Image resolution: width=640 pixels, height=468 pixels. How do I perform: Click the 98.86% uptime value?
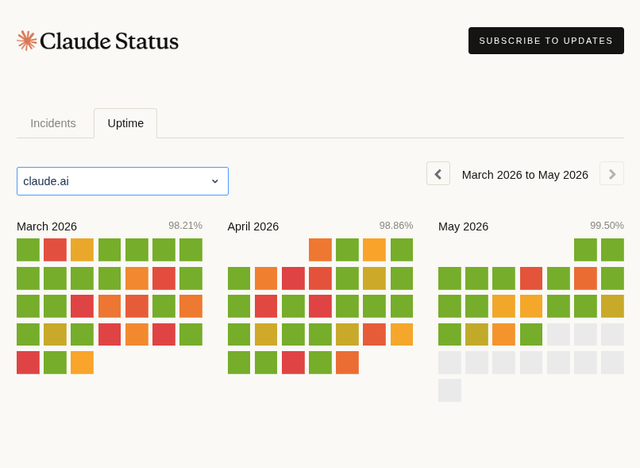pyautogui.click(x=396, y=225)
